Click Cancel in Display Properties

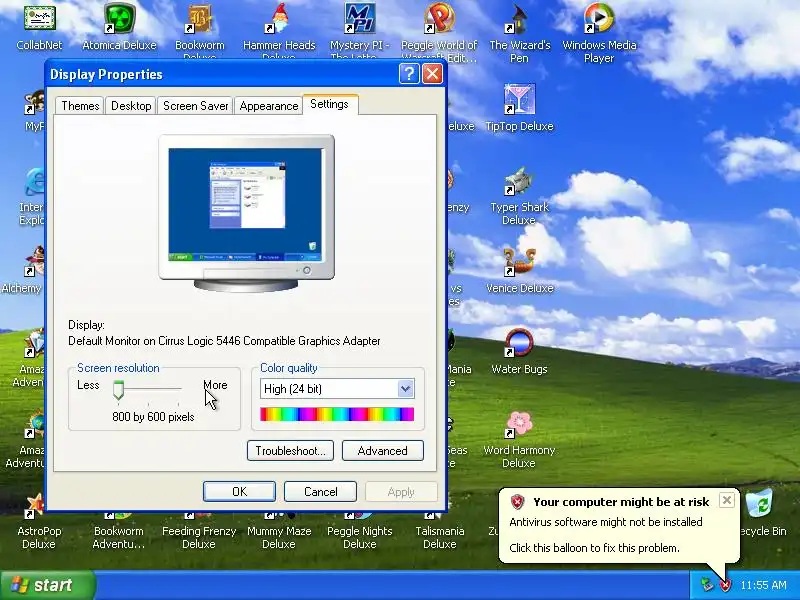320,491
